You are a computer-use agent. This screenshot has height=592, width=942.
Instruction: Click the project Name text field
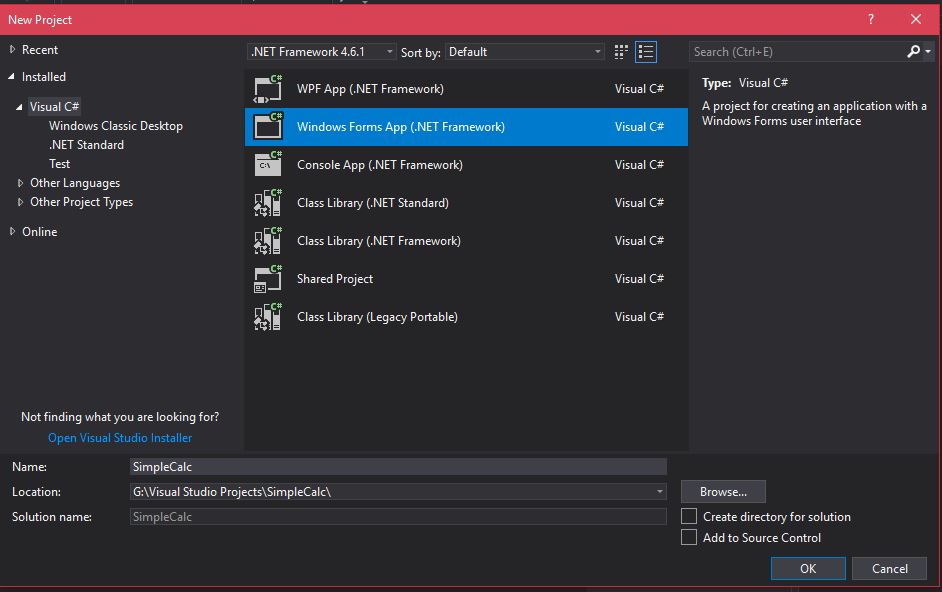(x=398, y=467)
